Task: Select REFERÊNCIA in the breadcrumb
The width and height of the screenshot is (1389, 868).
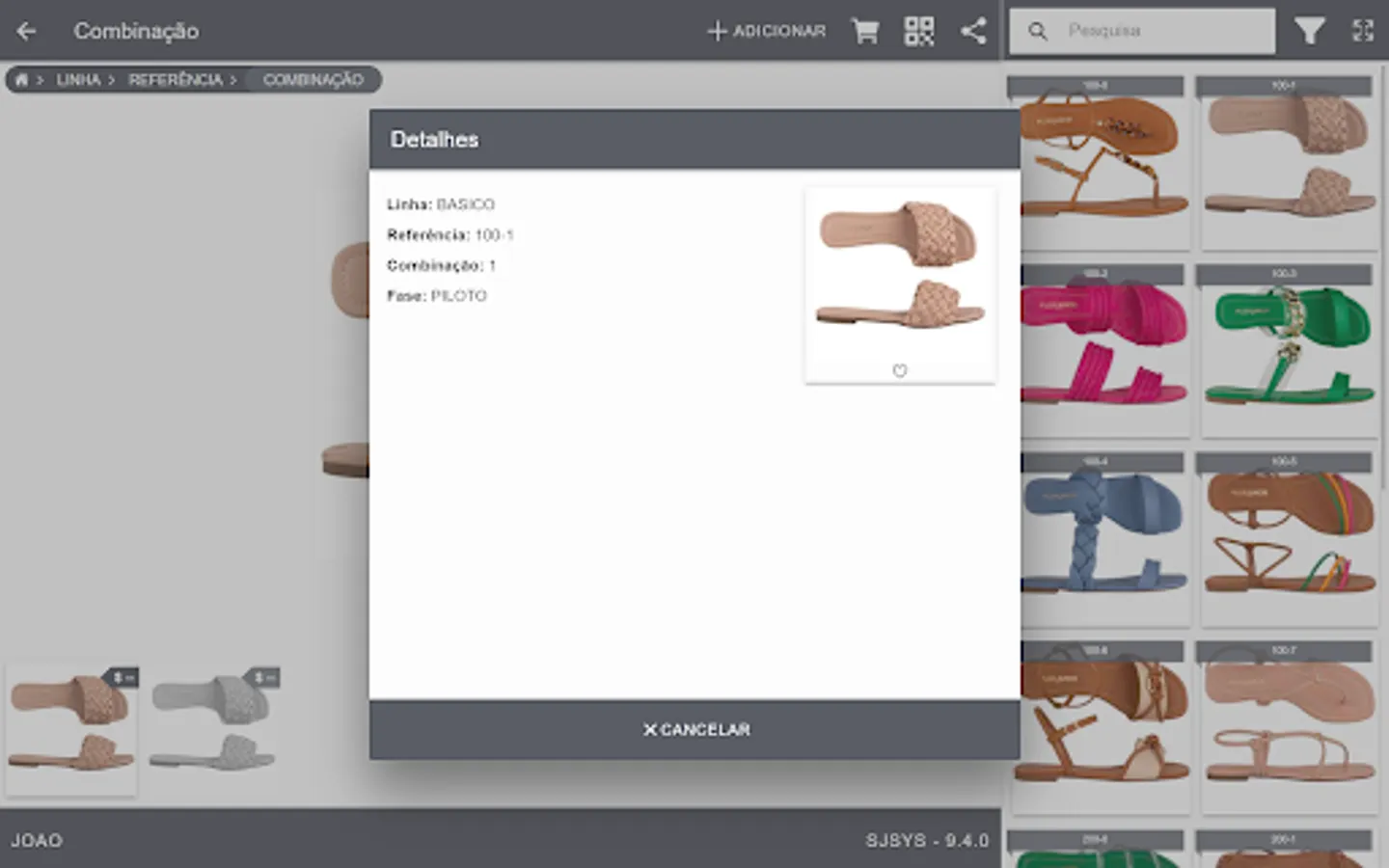Action: [176, 79]
